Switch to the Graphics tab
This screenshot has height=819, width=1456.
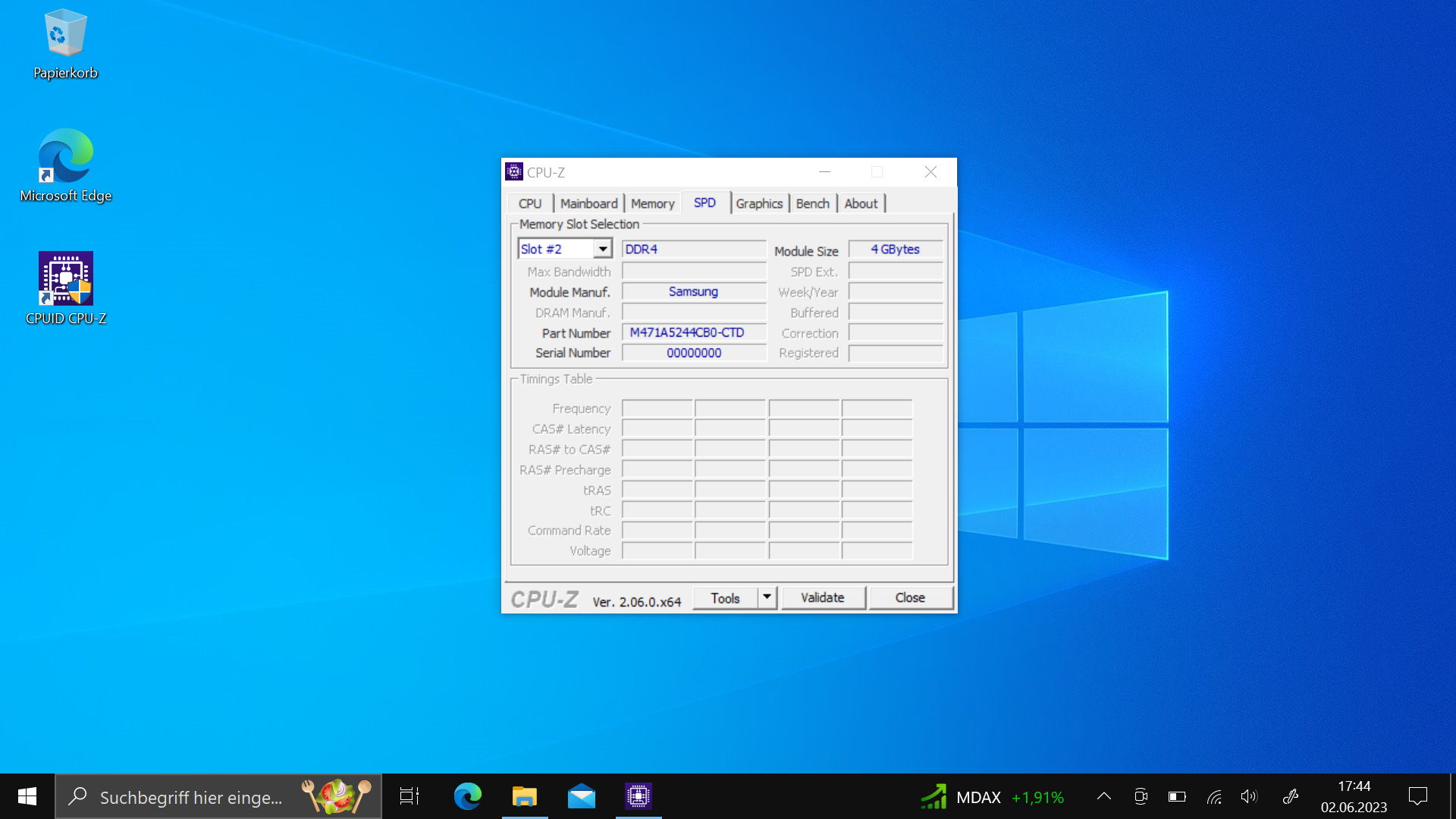758,203
